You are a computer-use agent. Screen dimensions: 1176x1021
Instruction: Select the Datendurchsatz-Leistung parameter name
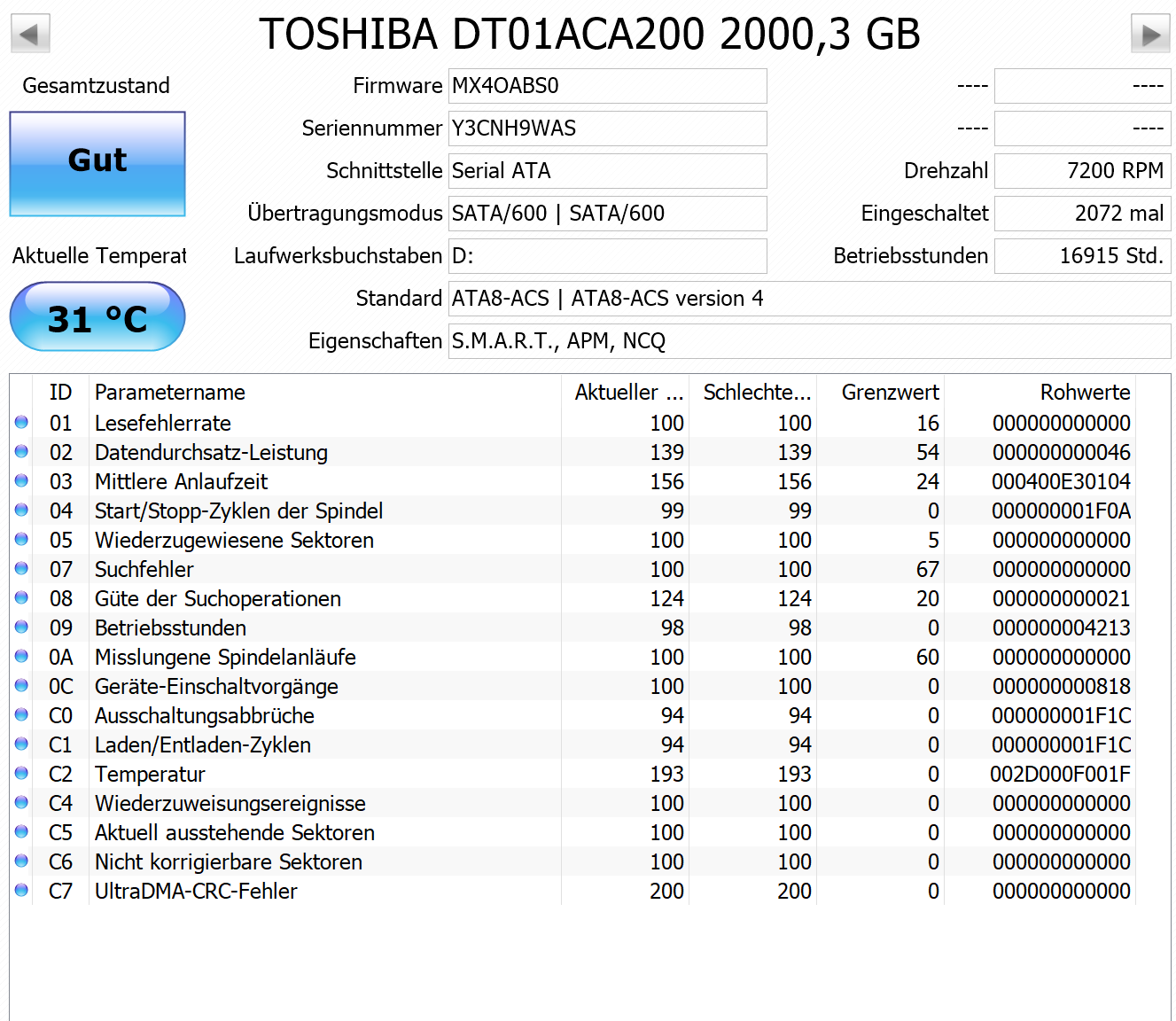(x=211, y=452)
